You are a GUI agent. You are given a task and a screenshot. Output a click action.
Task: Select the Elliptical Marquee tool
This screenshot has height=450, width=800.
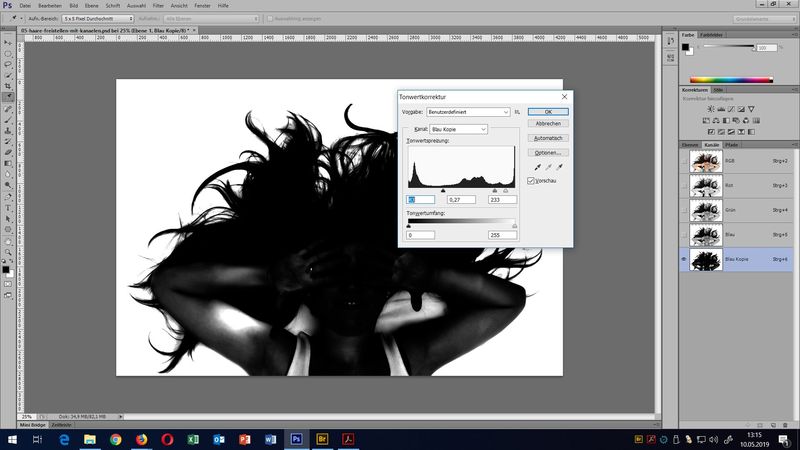(x=8, y=52)
